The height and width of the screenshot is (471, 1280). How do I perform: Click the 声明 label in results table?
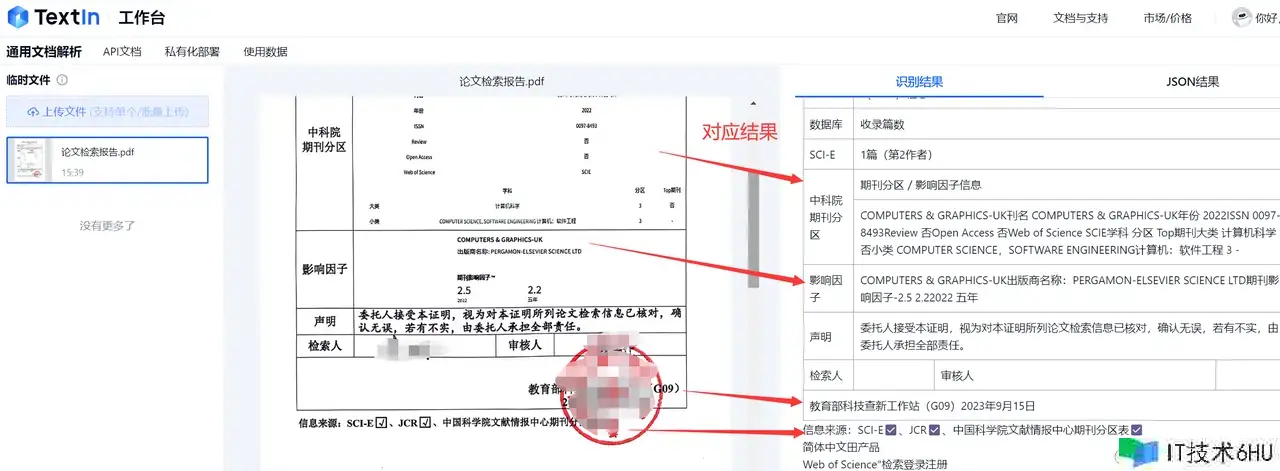820,337
